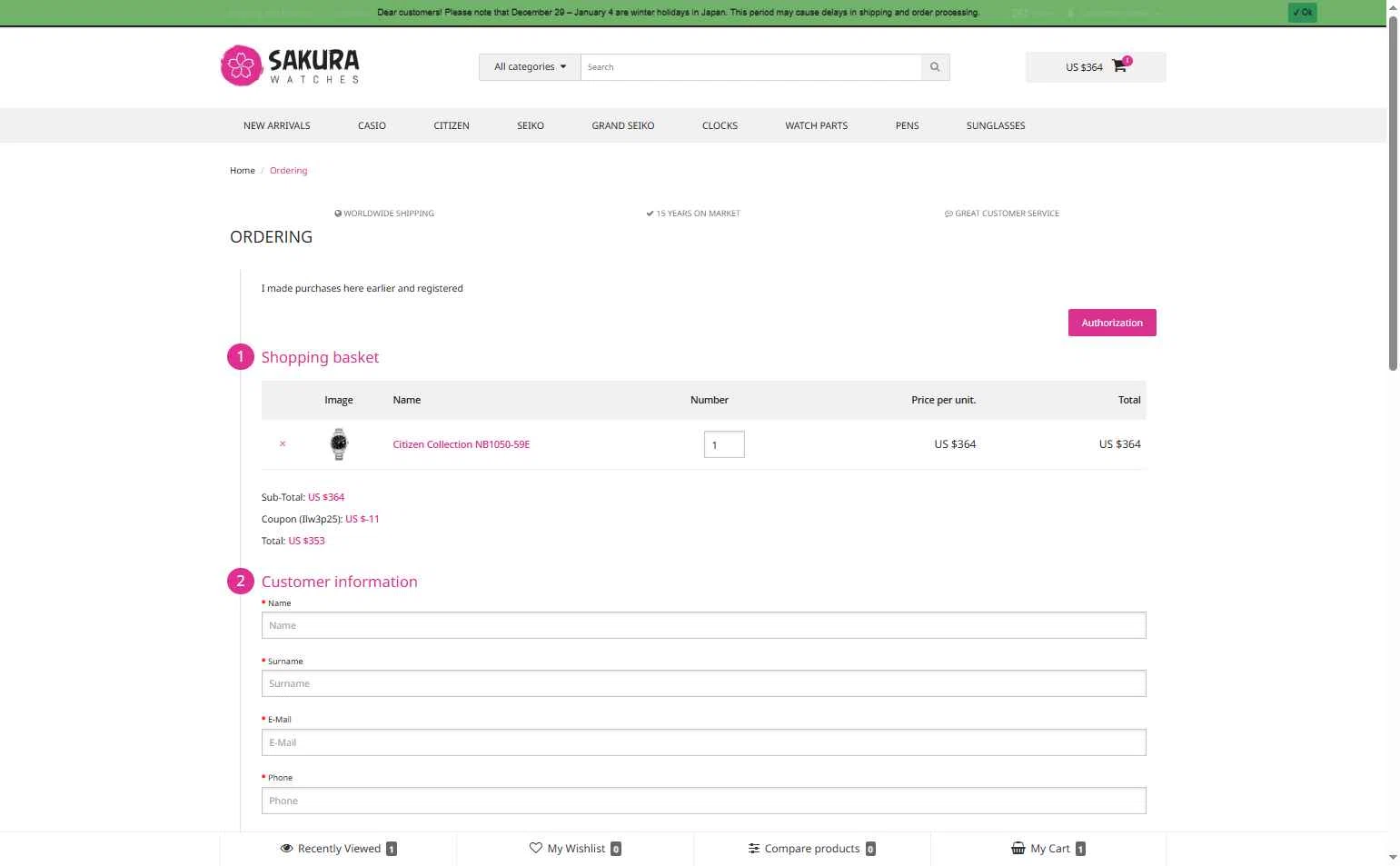This screenshot has height=866, width=1400.
Task: Click the Name input field
Action: (x=704, y=625)
